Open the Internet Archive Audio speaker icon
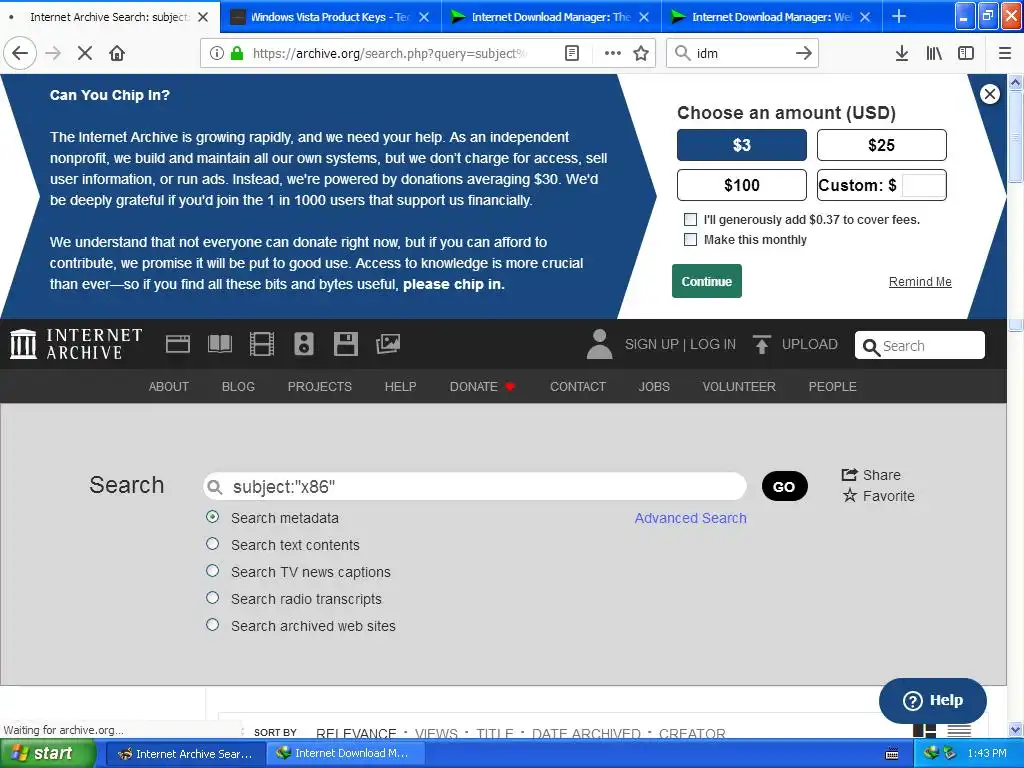The image size is (1024, 768). 304,344
